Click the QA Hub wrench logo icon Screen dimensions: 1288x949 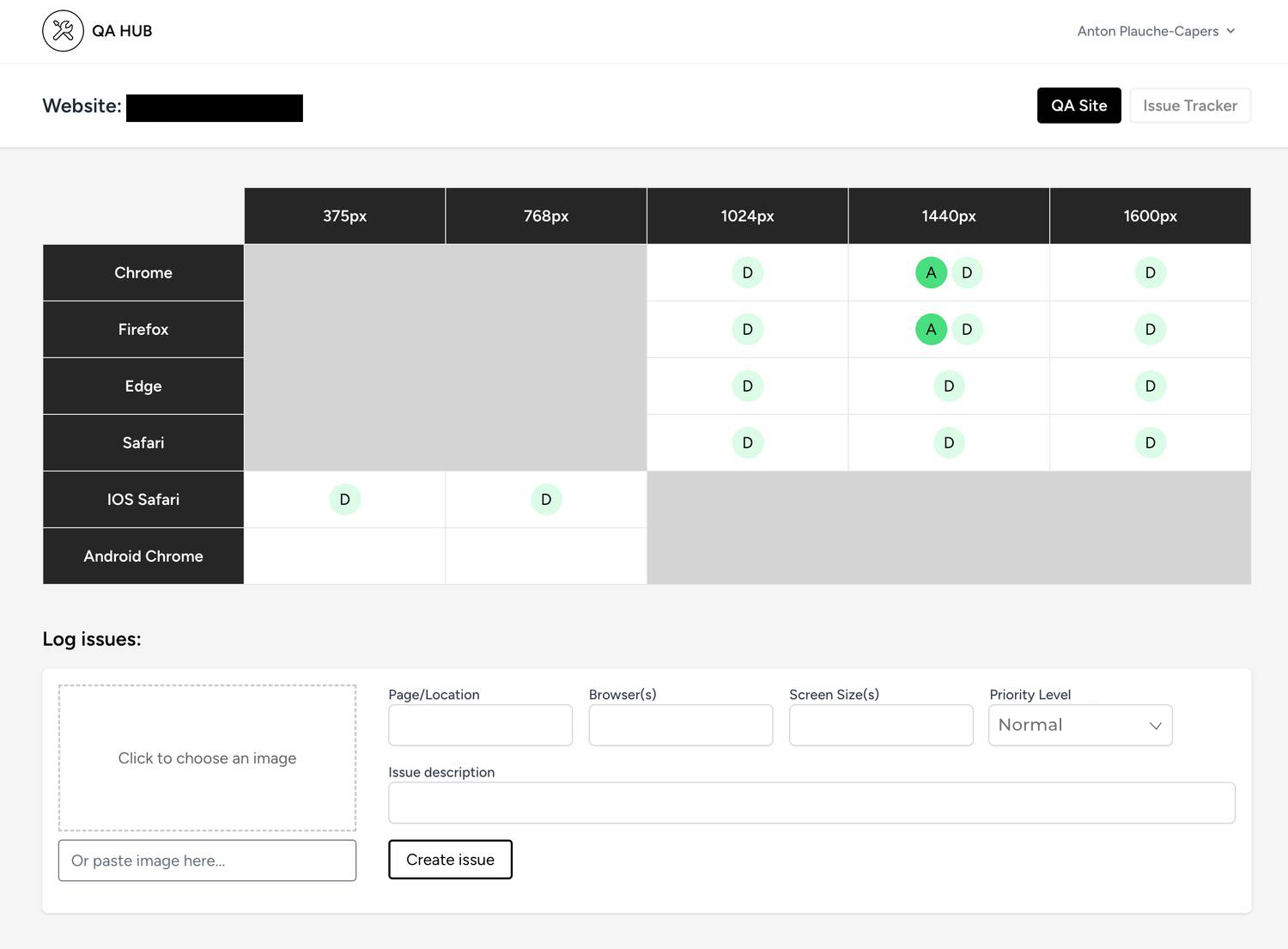(63, 31)
